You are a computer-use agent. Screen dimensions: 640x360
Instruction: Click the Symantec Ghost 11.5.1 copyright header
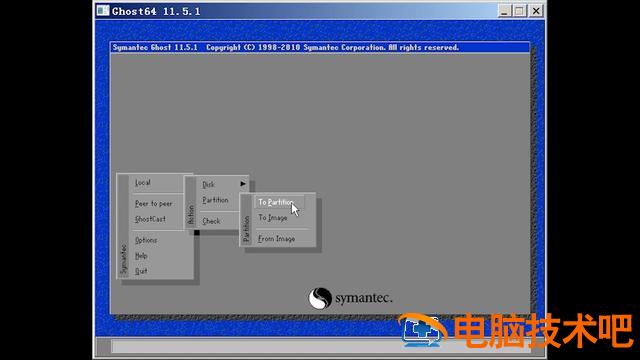286,47
